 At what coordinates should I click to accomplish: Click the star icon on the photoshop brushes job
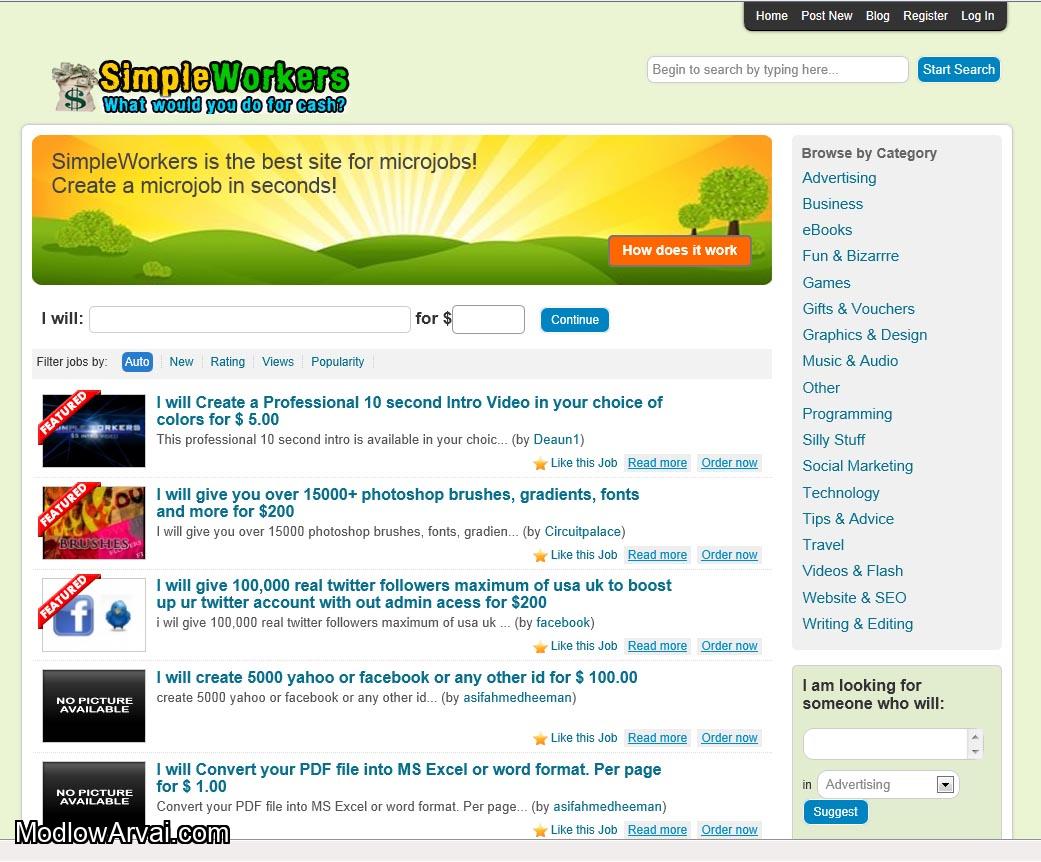tap(540, 556)
